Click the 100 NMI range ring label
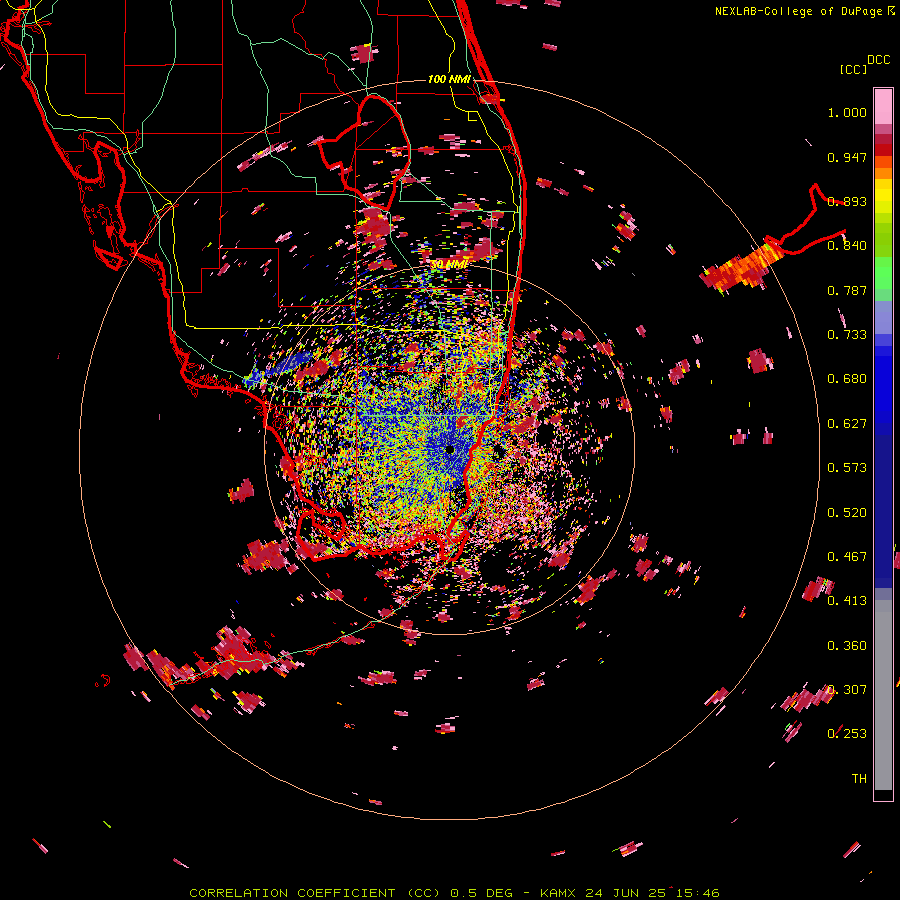900x900 pixels. pyautogui.click(x=449, y=79)
